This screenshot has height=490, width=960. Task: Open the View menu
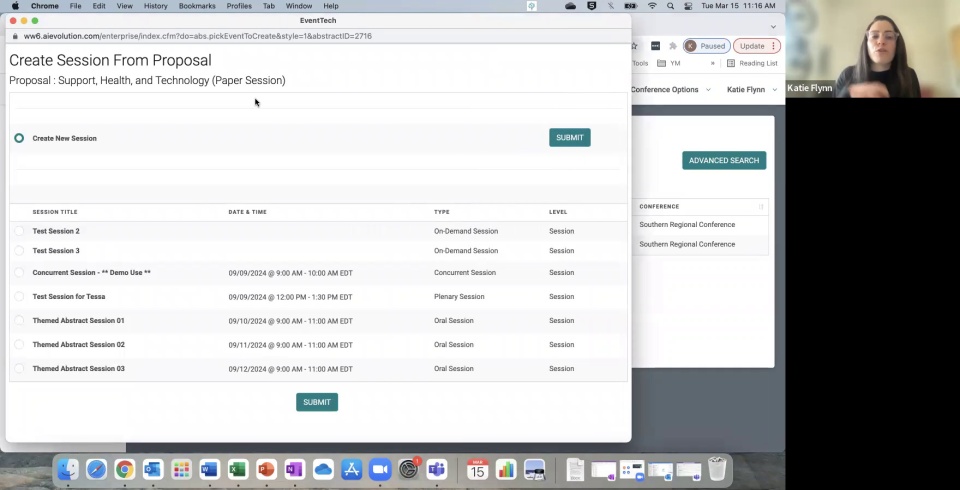(124, 6)
